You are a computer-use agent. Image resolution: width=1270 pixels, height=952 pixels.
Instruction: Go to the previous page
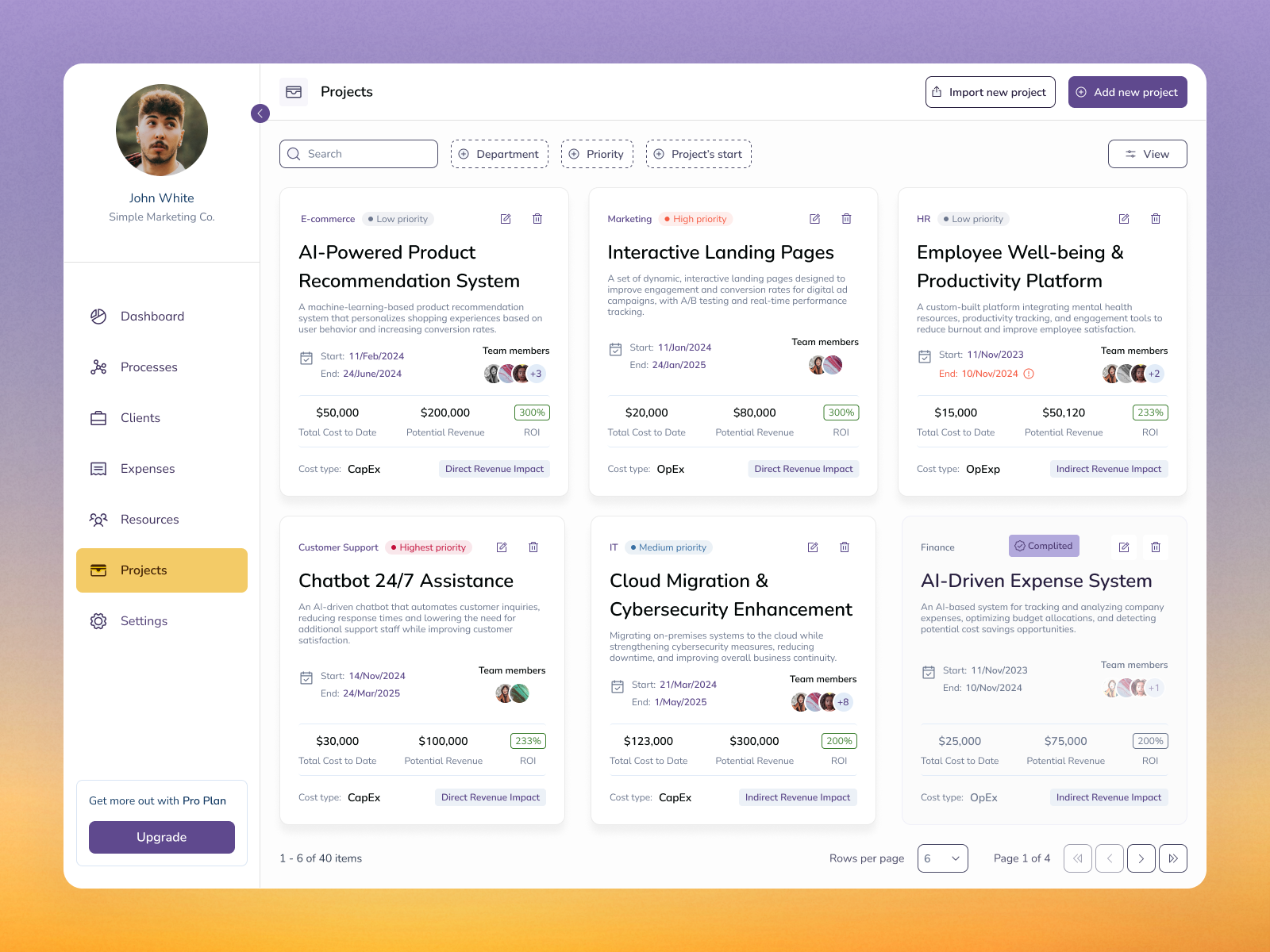[x=1110, y=858]
